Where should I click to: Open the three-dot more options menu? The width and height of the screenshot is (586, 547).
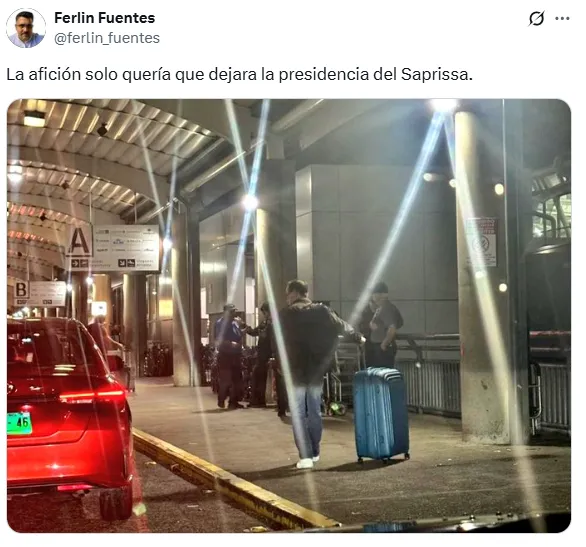click(x=562, y=18)
